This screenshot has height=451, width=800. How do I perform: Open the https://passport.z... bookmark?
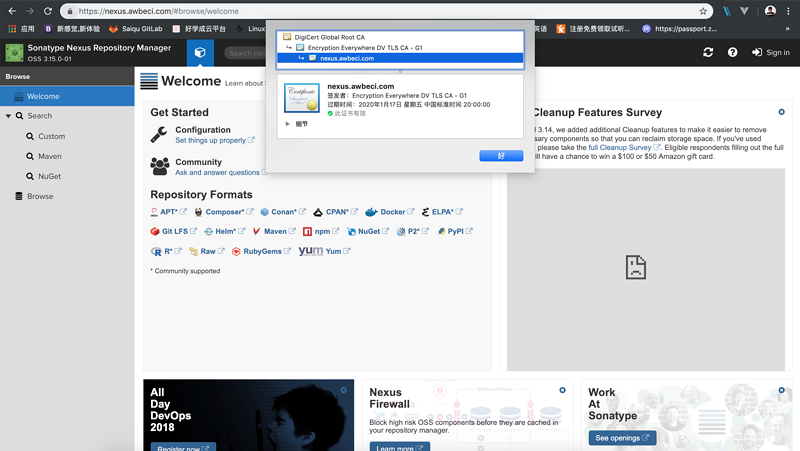(x=680, y=29)
